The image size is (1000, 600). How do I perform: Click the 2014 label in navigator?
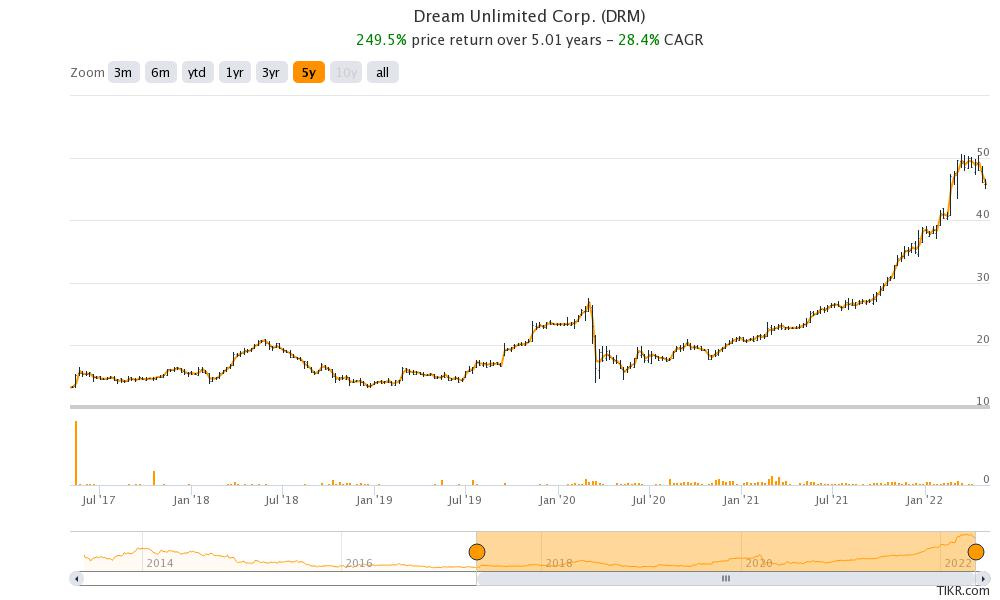point(159,563)
